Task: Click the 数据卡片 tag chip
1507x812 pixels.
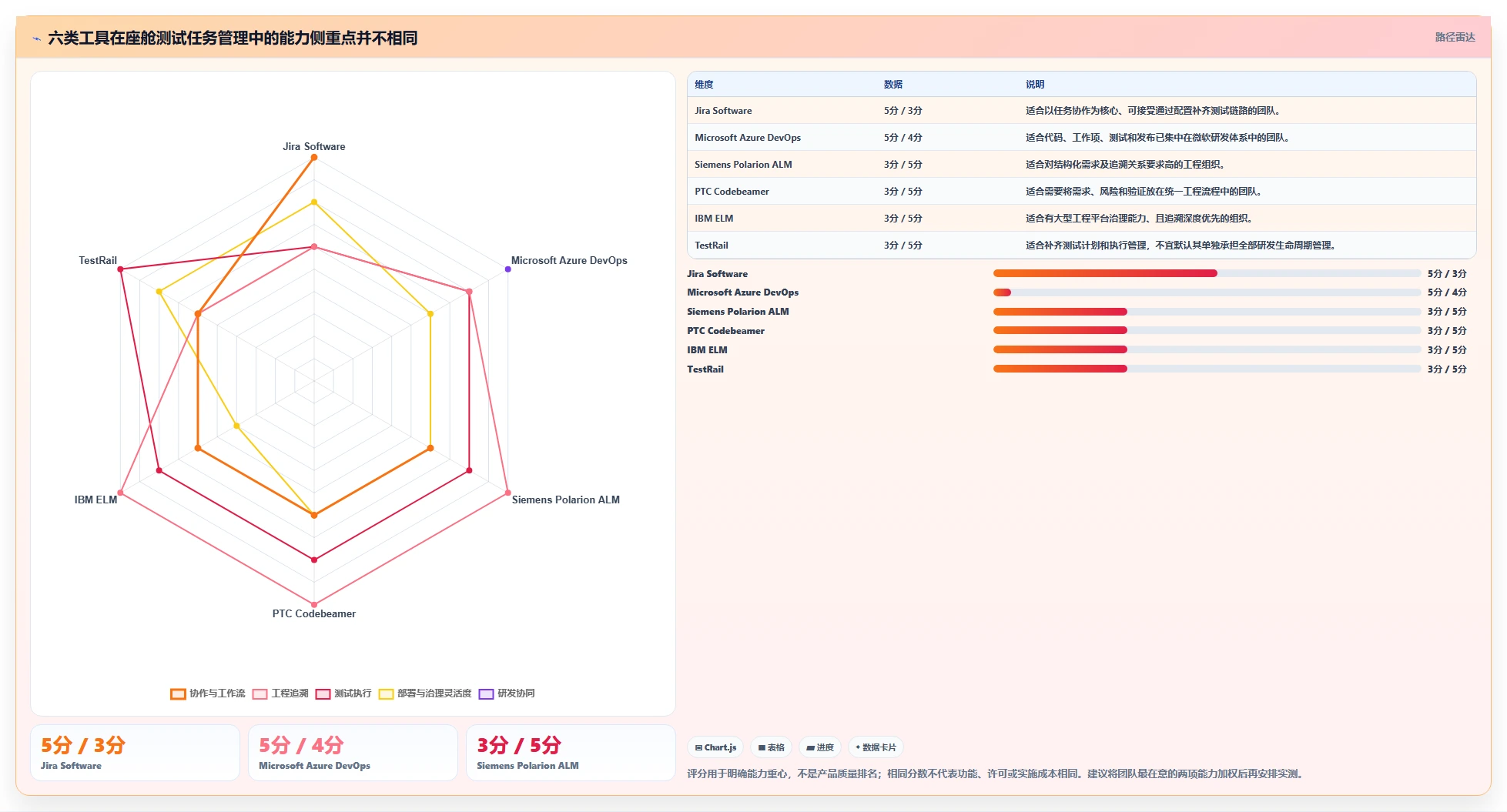Action: [876, 747]
